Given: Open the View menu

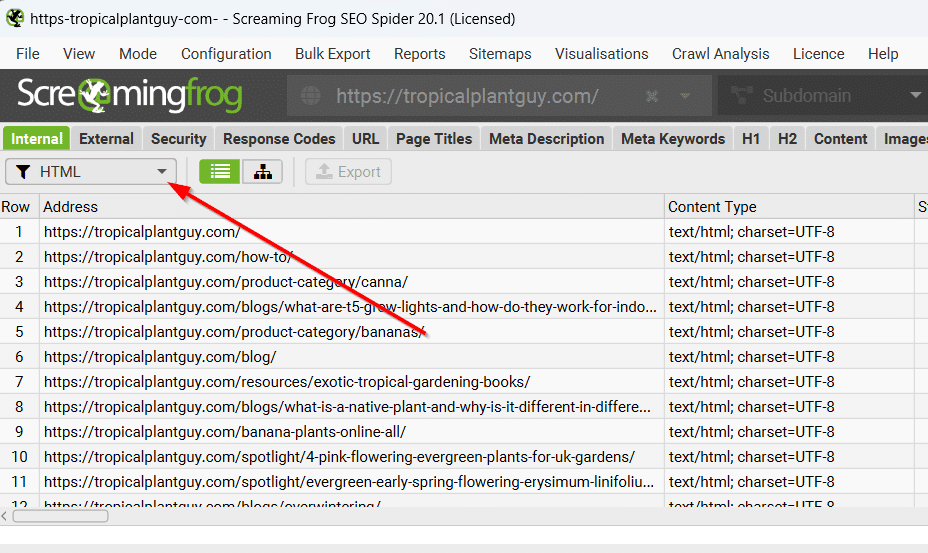Looking at the screenshot, I should (79, 54).
